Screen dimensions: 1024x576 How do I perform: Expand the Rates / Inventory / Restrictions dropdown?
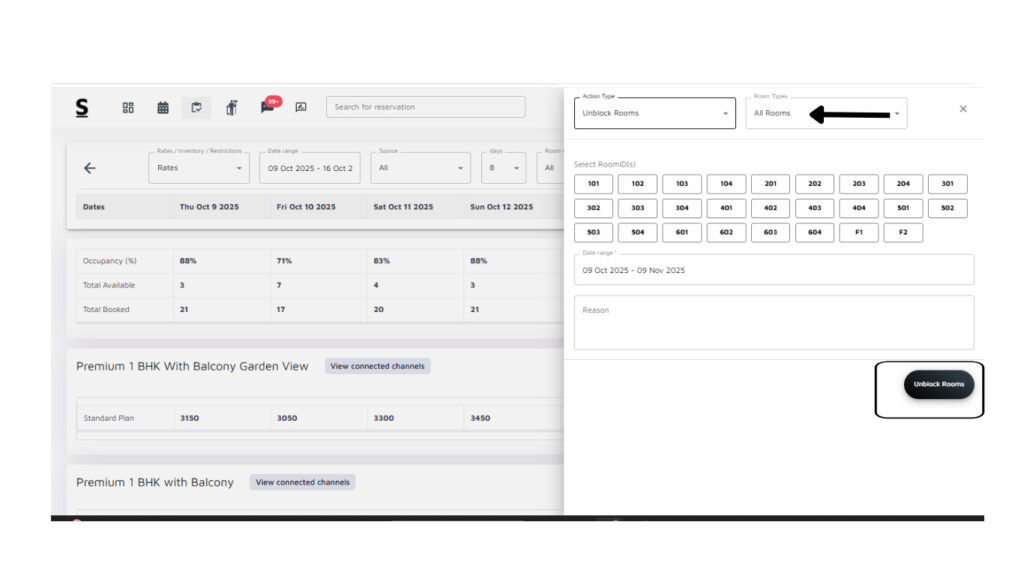(x=199, y=168)
